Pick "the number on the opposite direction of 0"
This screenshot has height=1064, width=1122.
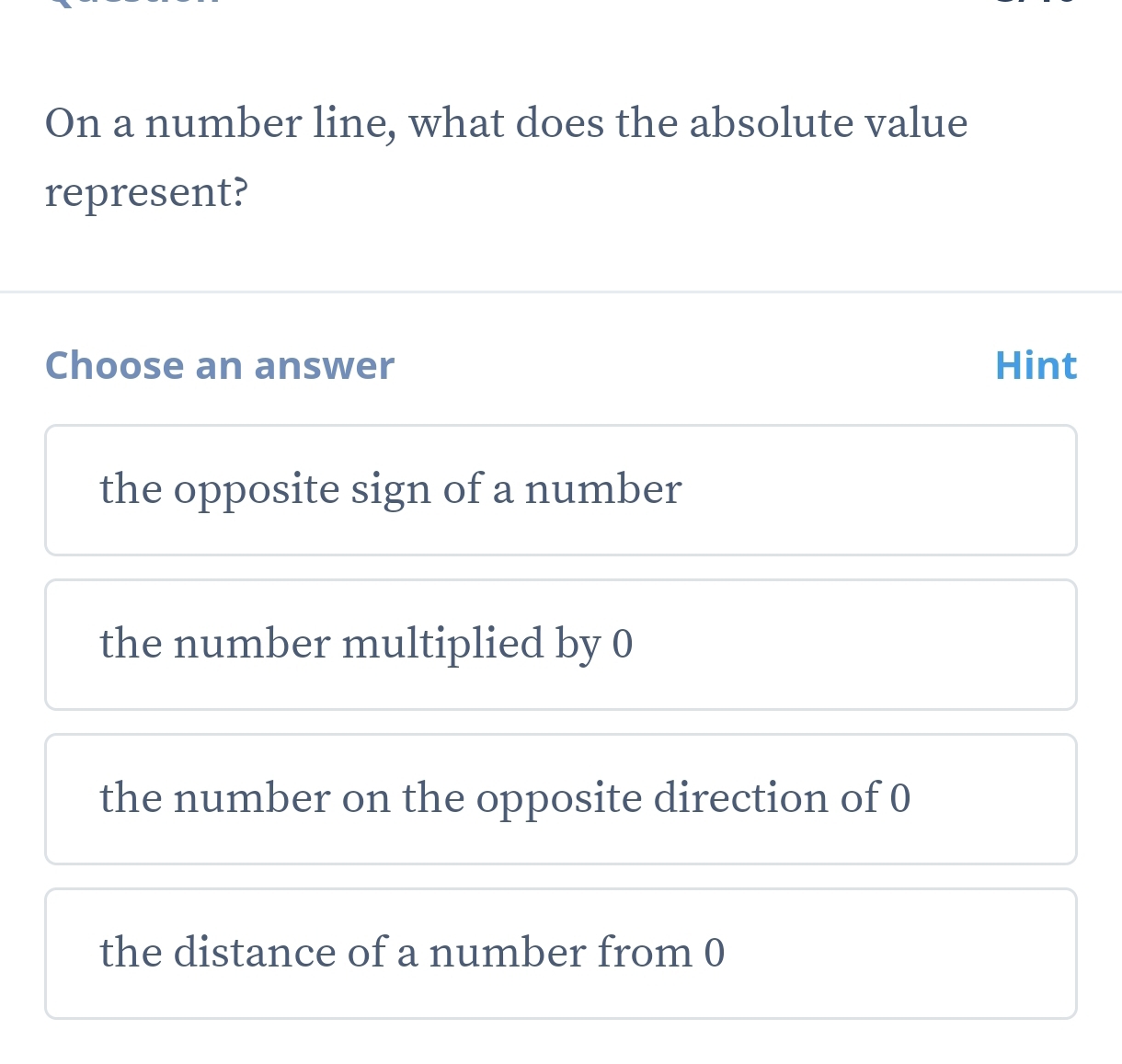[560, 799]
